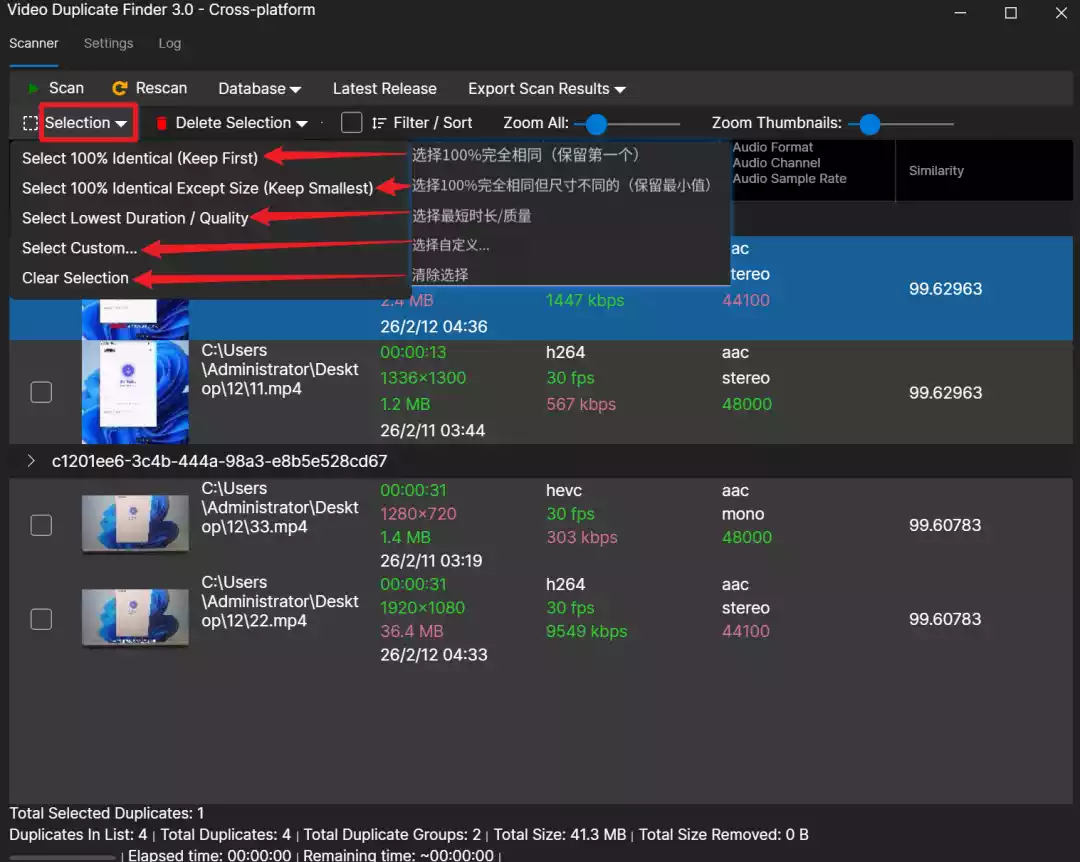The image size is (1080, 862).
Task: Open the Selection dropdown
Action: (x=86, y=123)
